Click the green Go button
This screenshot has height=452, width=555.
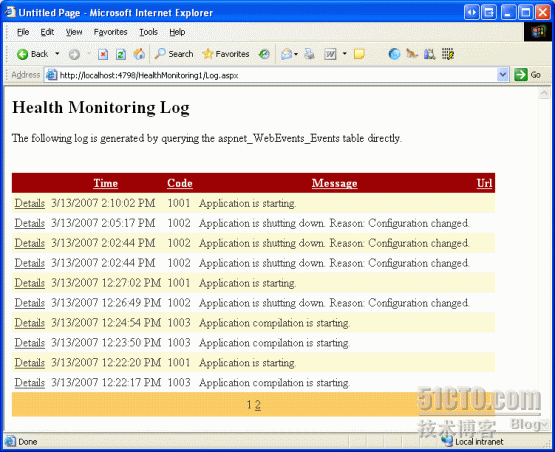tap(527, 75)
